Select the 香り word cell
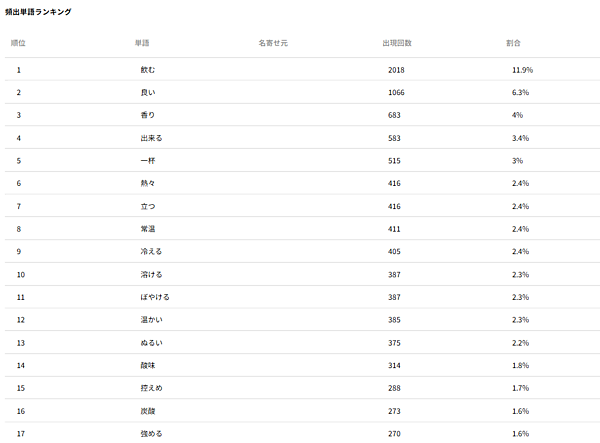 148,115
